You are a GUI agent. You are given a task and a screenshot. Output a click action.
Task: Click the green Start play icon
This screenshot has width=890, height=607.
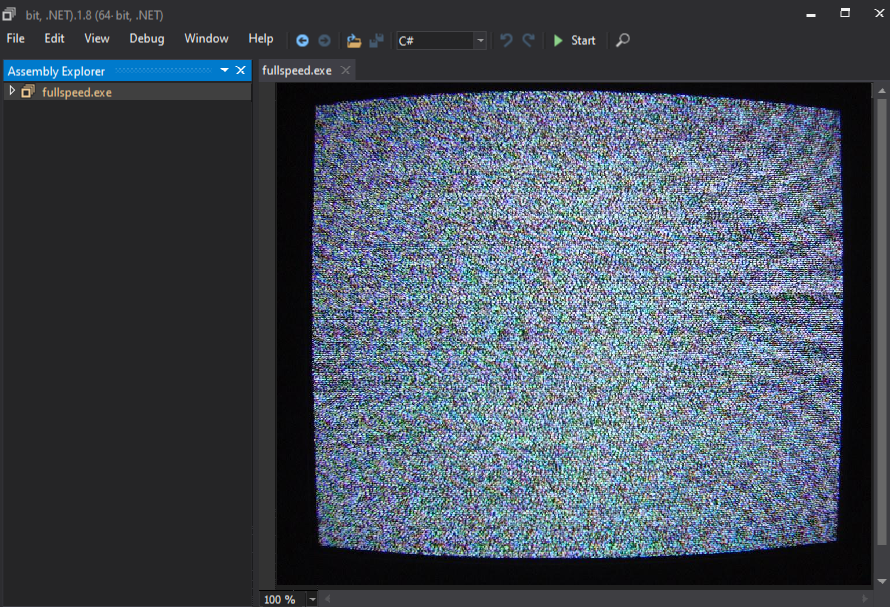pyautogui.click(x=558, y=40)
